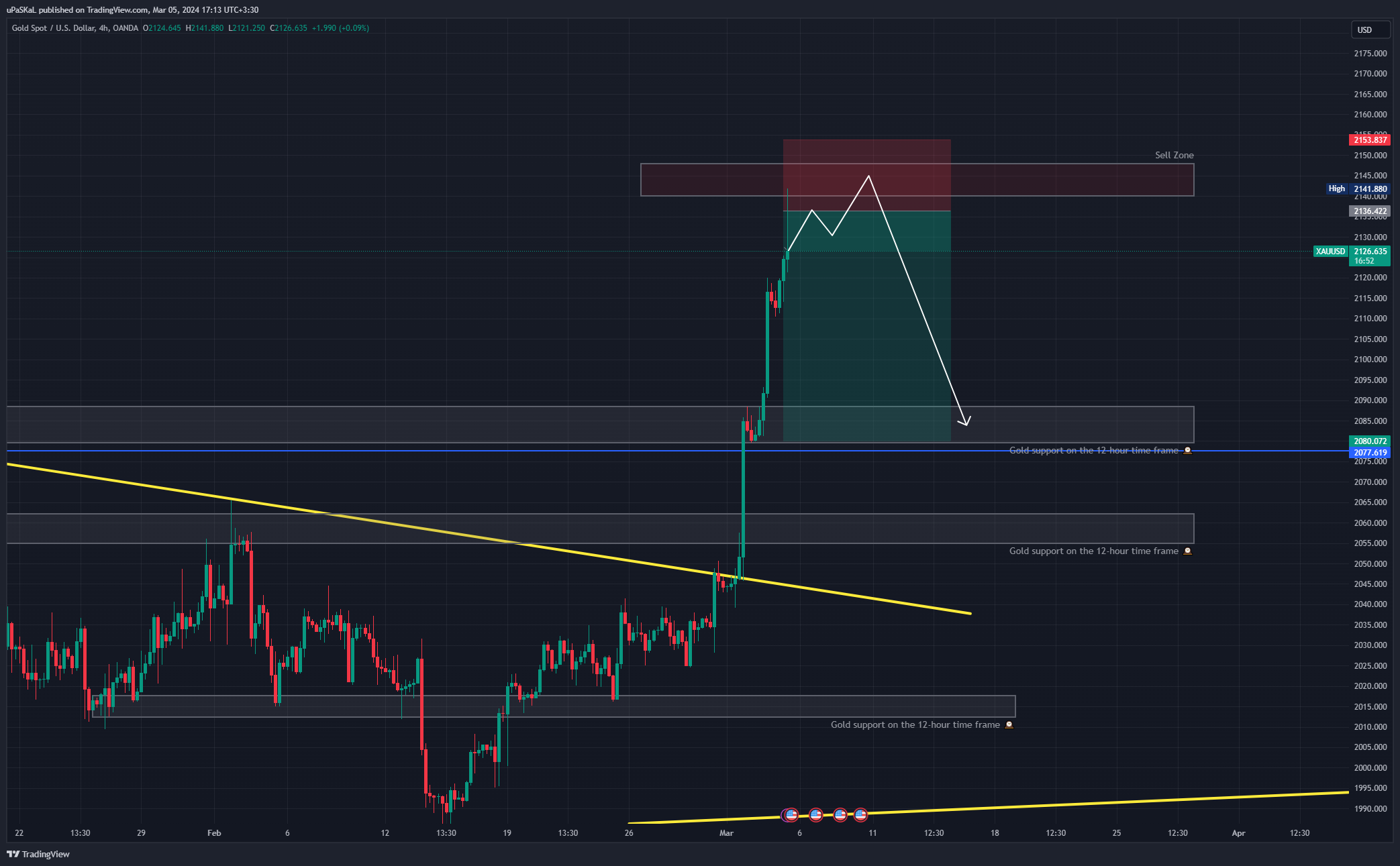Open the third US flag event from the left
This screenshot has height=866, width=1400.
pyautogui.click(x=840, y=815)
